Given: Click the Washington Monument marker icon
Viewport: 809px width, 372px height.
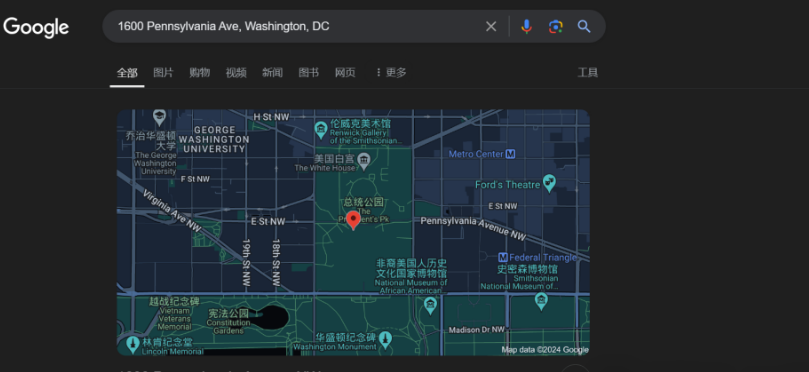Looking at the screenshot, I should point(385,340).
